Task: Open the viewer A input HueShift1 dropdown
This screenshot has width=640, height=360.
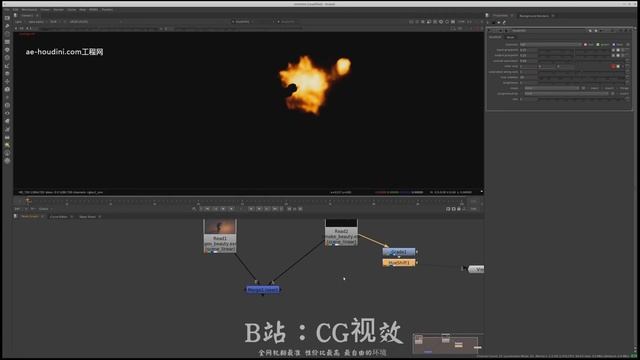Action: point(243,22)
